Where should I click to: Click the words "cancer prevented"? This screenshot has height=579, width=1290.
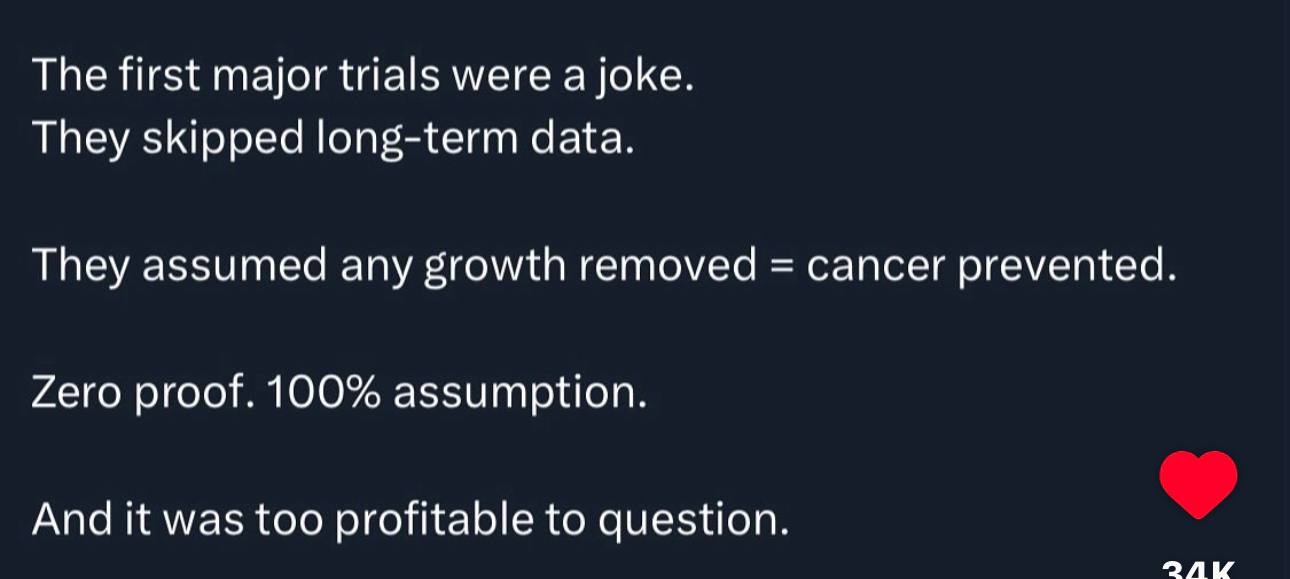[987, 266]
